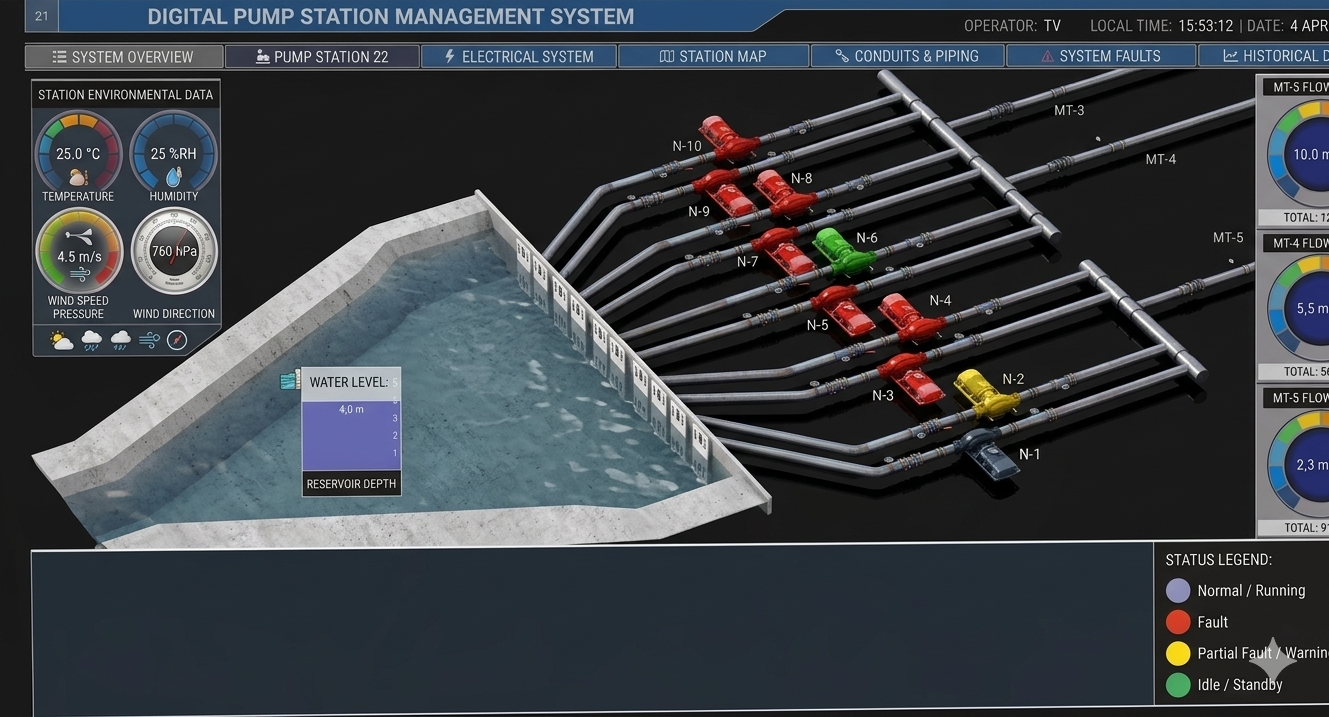1329x717 pixels.
Task: Click the Operator: TV field
Action: [x=1012, y=26]
